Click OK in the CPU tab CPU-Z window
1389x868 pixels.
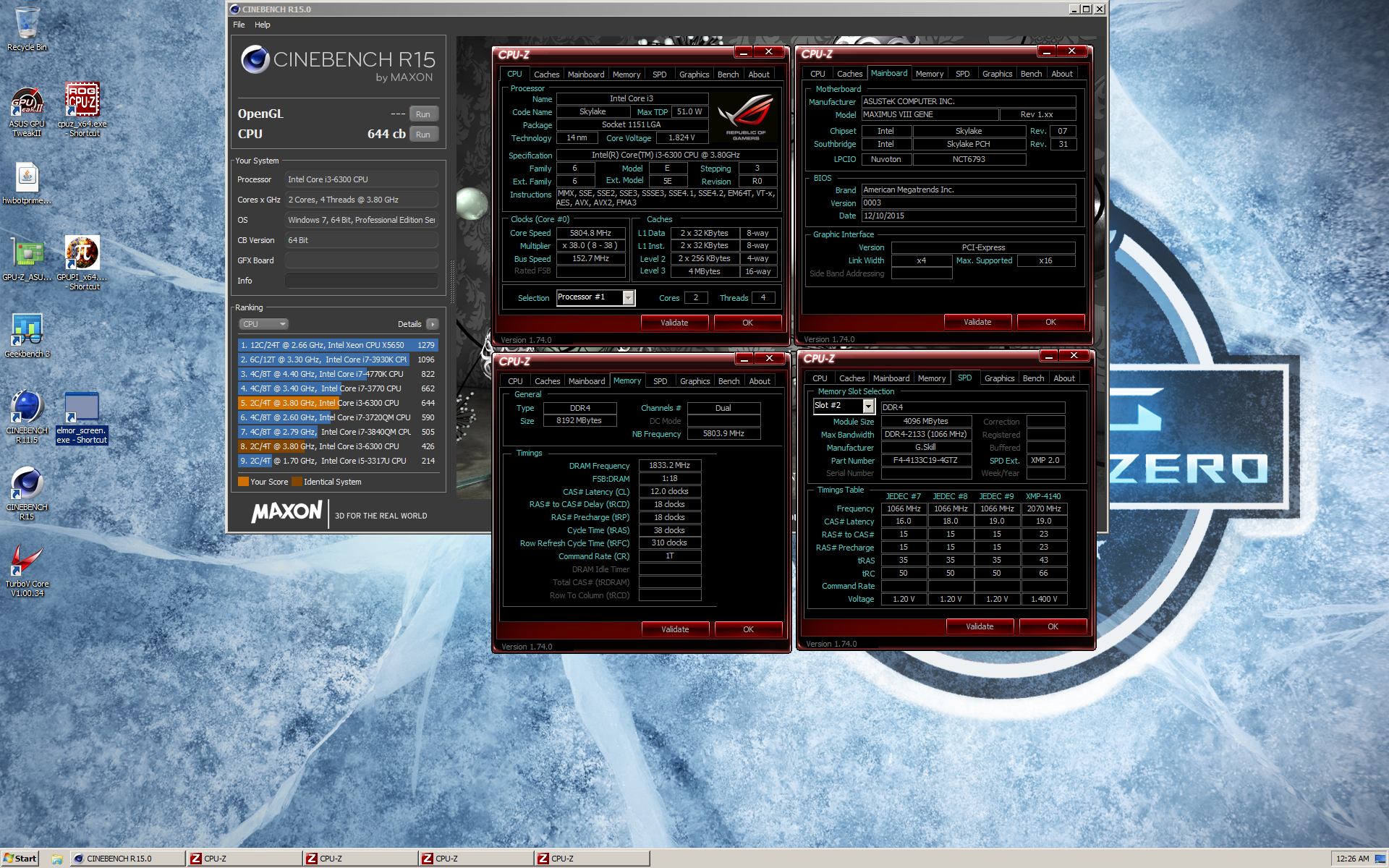[747, 323]
